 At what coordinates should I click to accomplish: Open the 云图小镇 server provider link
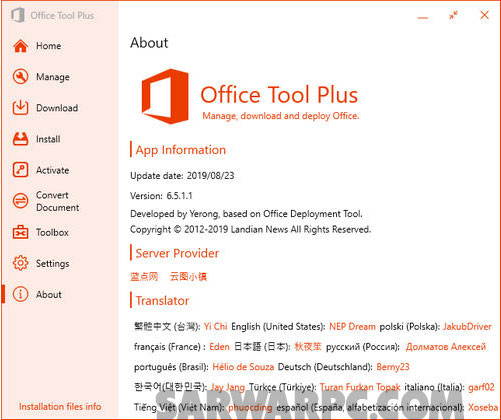coord(188,276)
